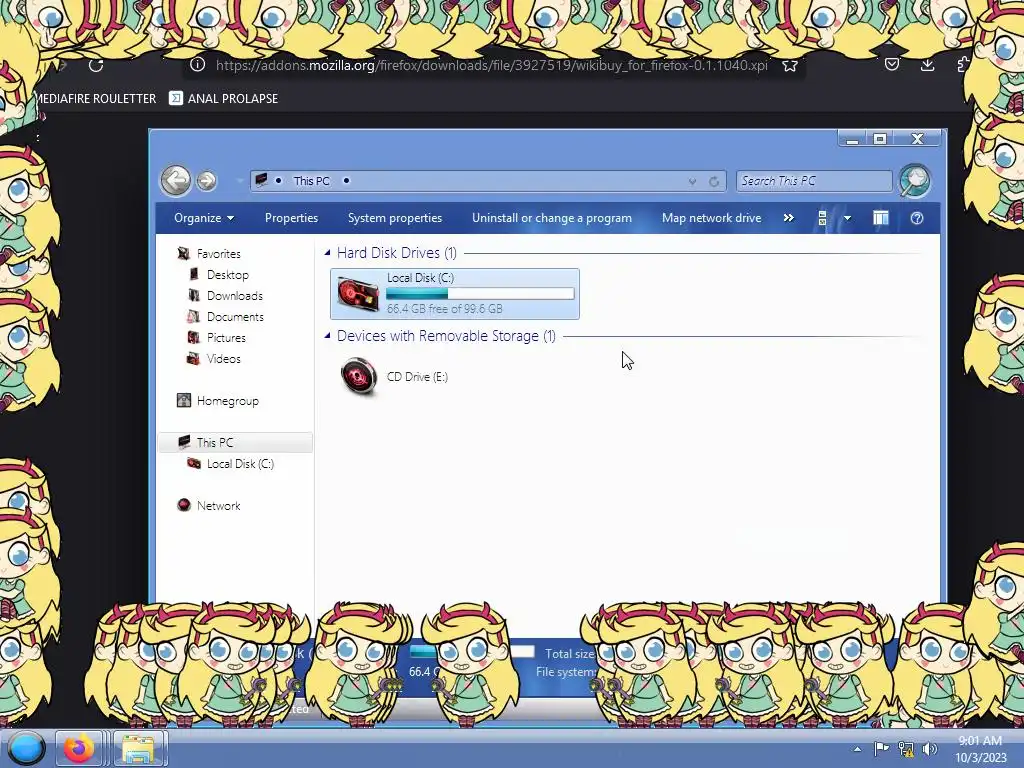The image size is (1024, 768).
Task: Choose 'Uninstall or change a program'
Action: click(552, 218)
